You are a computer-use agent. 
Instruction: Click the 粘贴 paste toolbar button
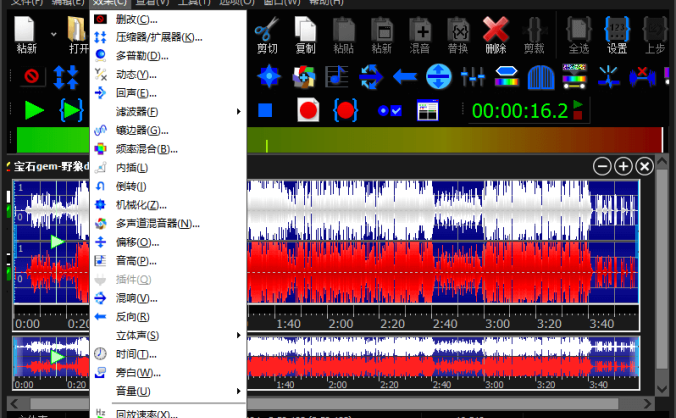(344, 35)
